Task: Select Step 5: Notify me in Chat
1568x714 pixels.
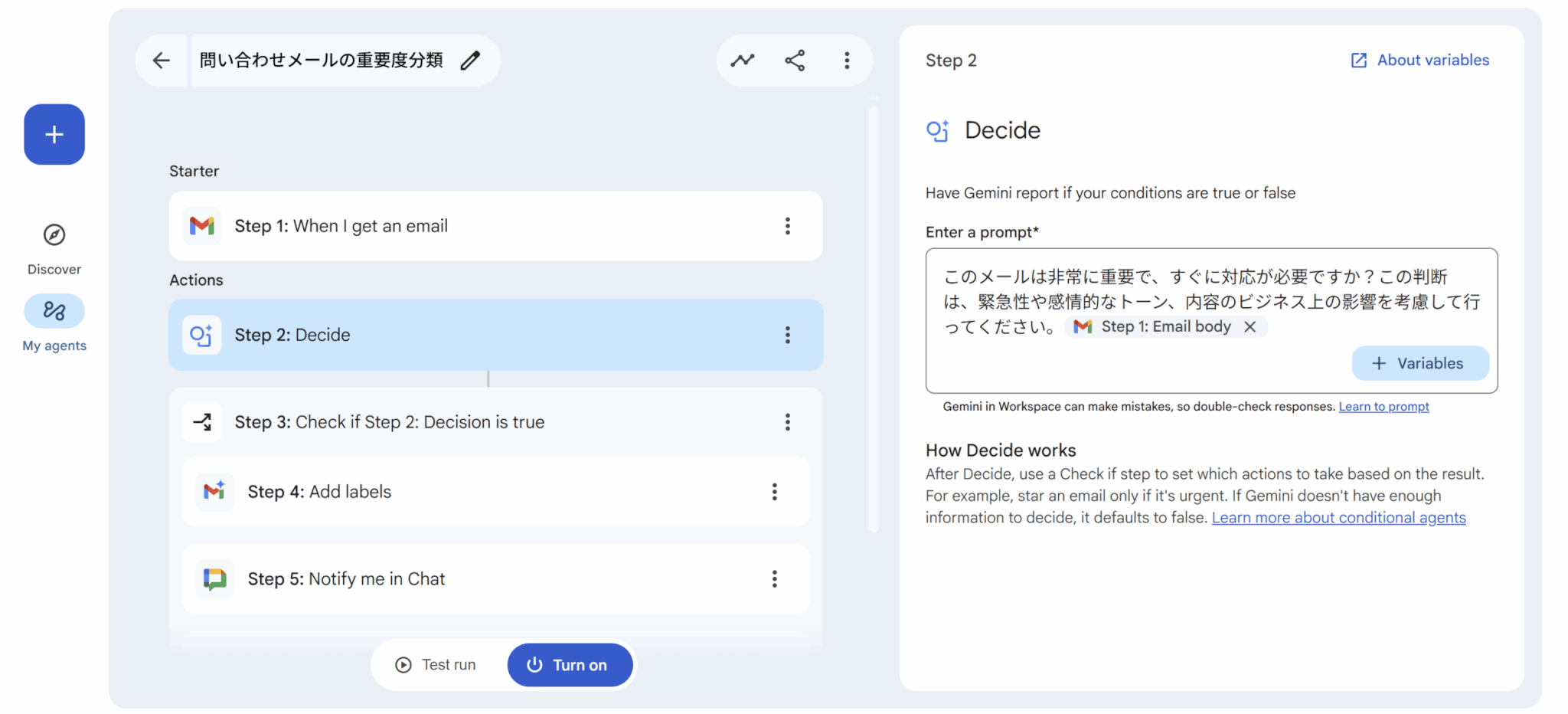Action: pyautogui.click(x=346, y=579)
